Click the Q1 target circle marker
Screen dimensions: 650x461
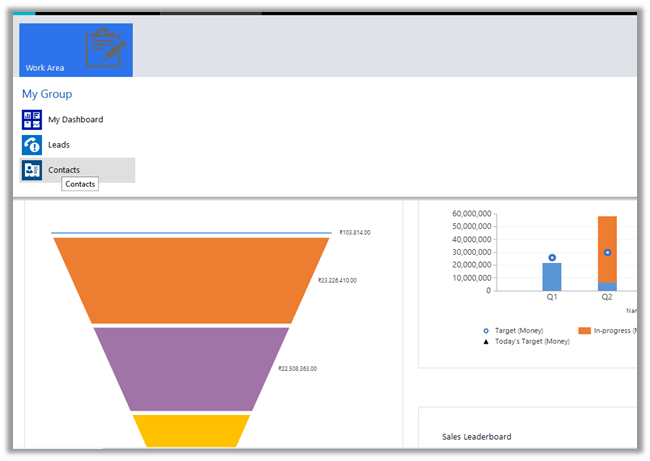(552, 258)
